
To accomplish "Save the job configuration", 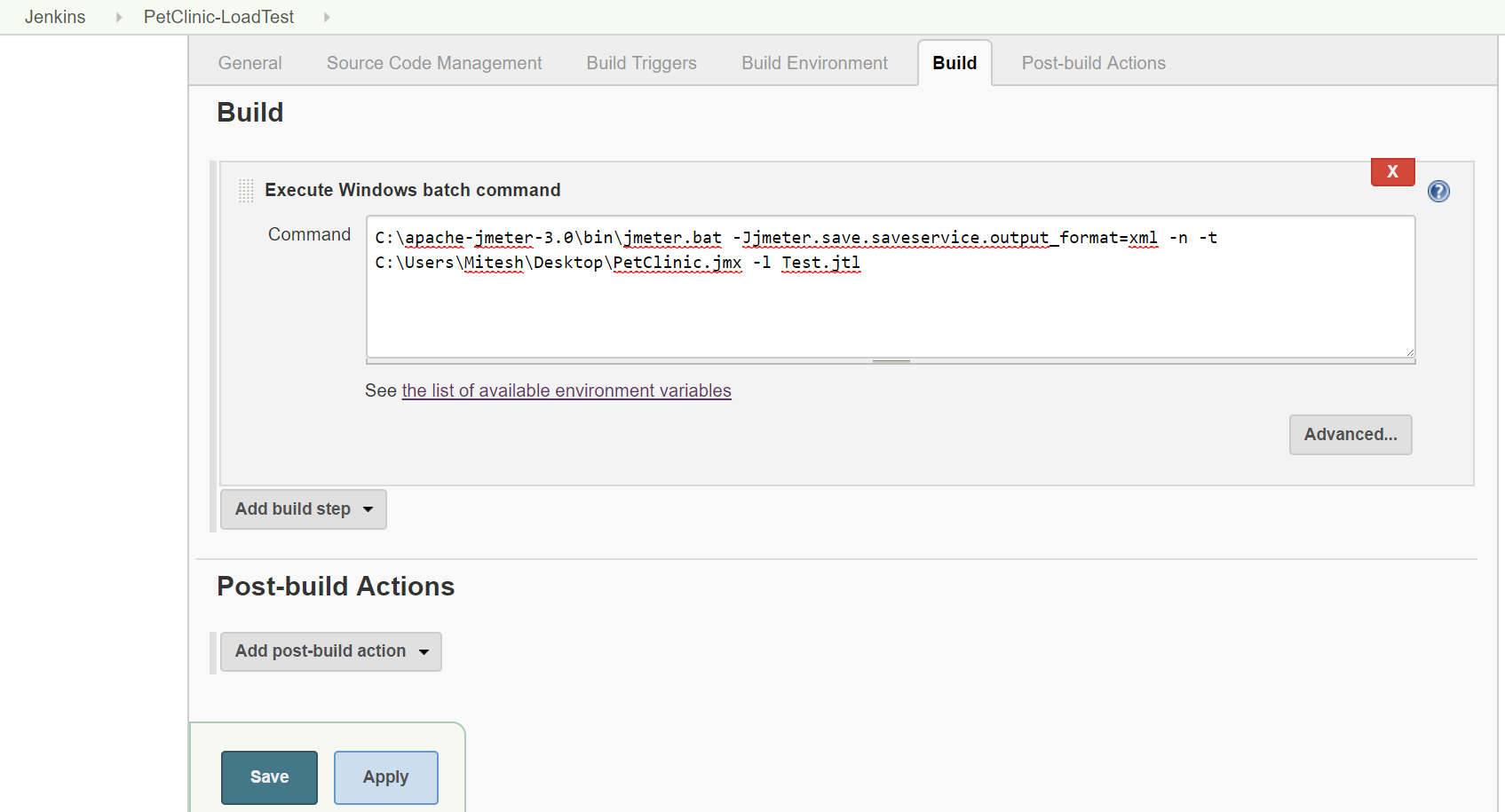I will pyautogui.click(x=269, y=777).
